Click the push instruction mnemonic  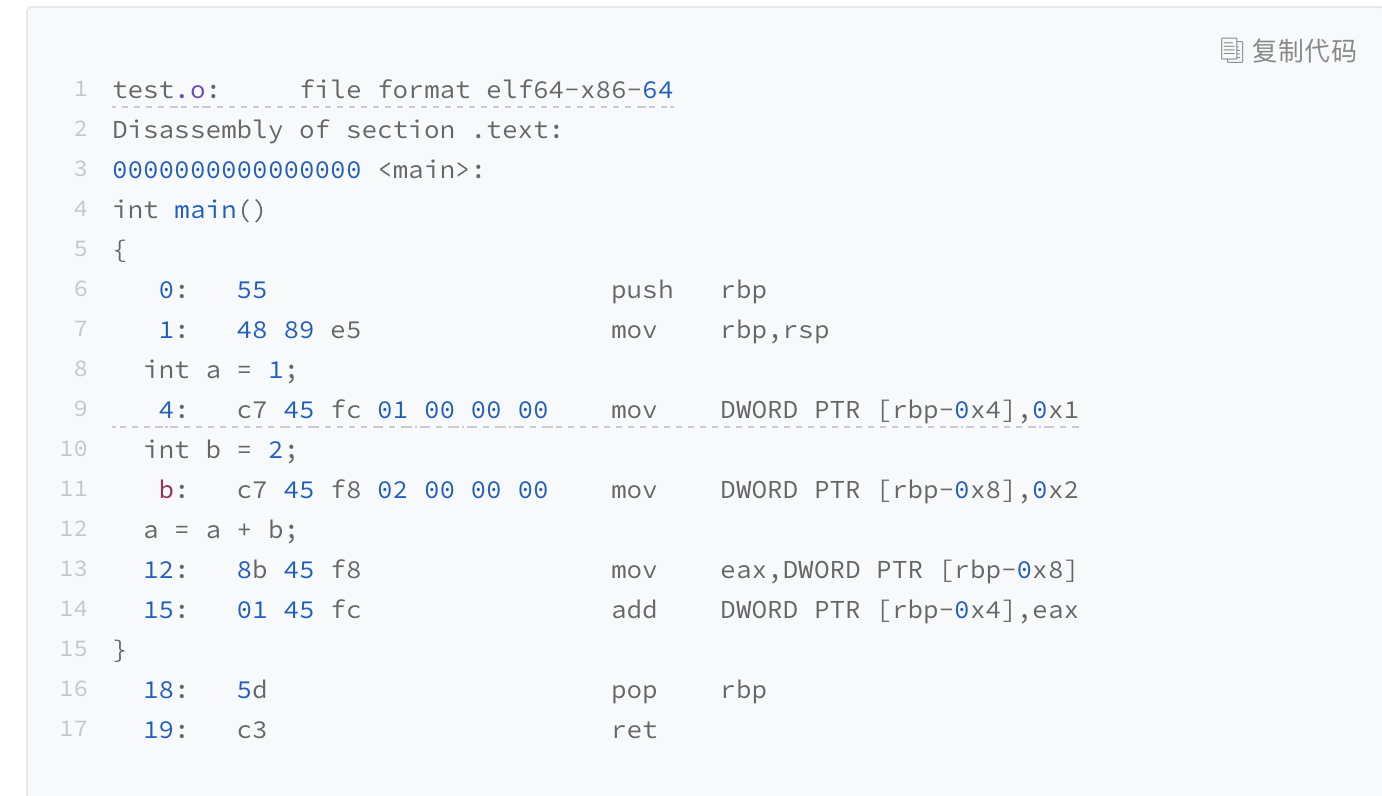[642, 290]
